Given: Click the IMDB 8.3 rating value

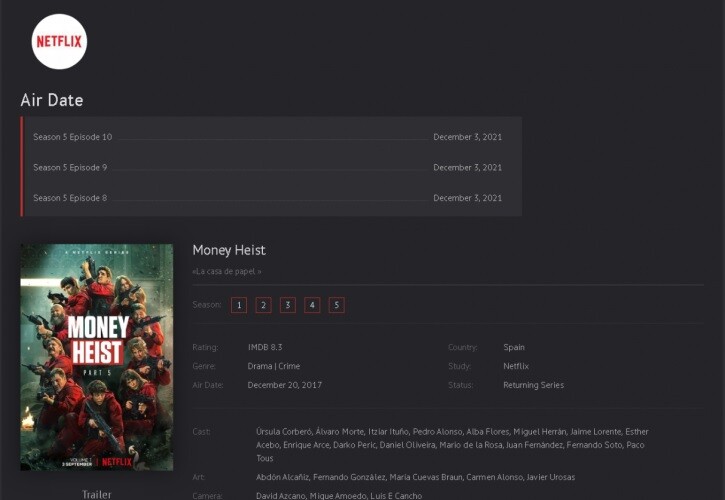Looking at the screenshot, I should tap(265, 347).
